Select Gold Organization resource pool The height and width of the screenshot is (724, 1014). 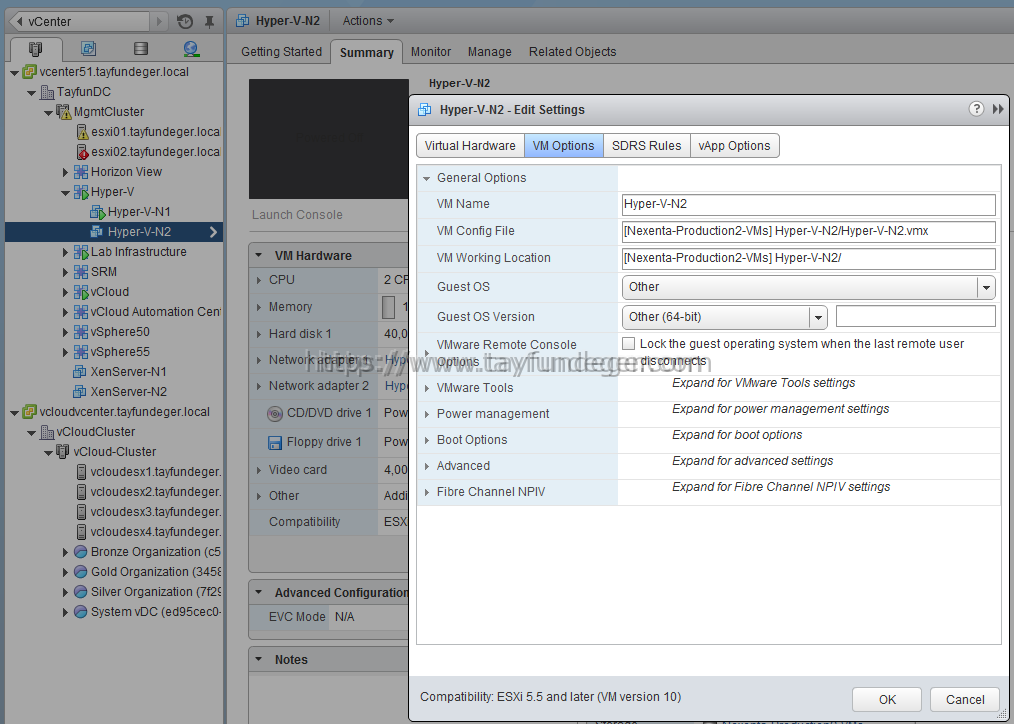tap(155, 572)
